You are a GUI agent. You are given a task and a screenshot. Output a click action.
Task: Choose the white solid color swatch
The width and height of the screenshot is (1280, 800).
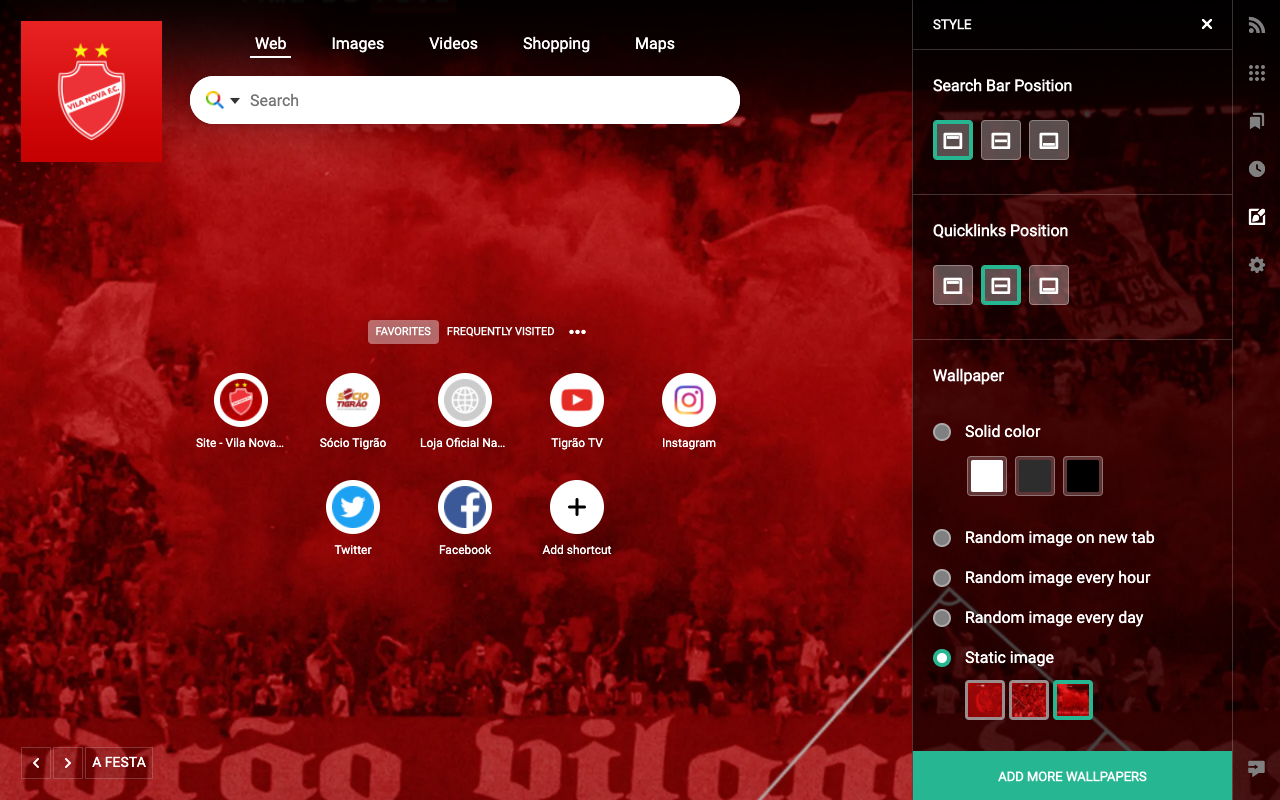987,476
